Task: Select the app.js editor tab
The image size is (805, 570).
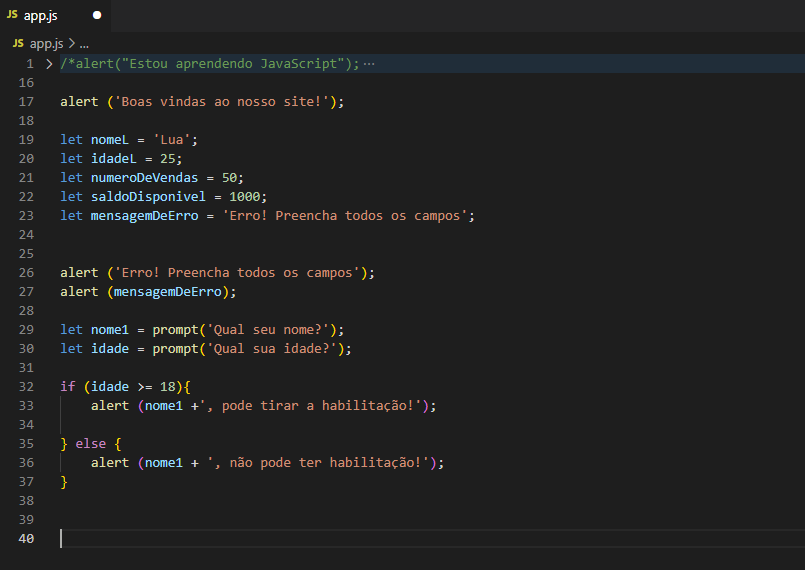Action: [55, 15]
